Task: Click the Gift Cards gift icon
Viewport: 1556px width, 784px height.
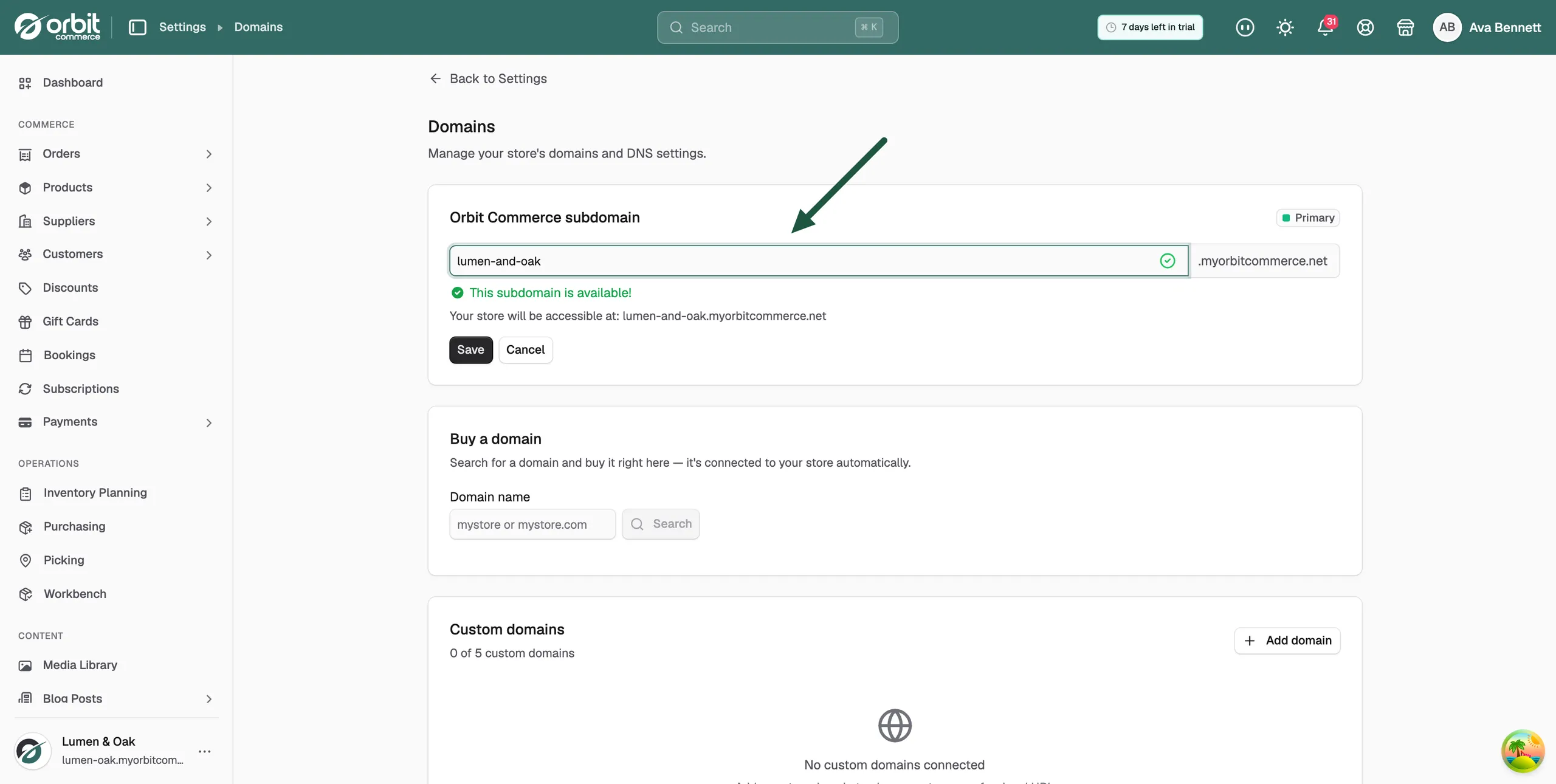Action: (x=25, y=322)
